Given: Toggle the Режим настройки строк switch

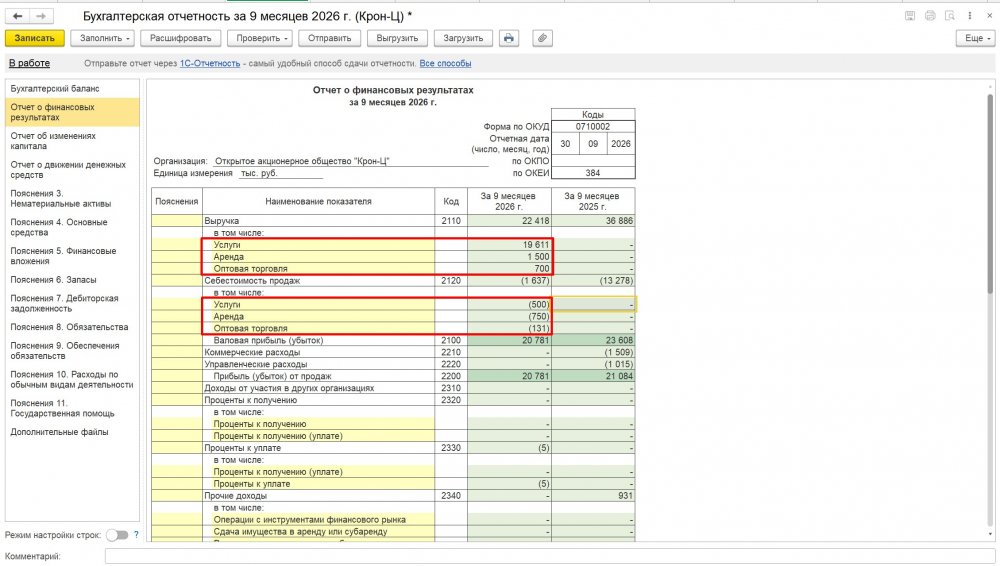Looking at the screenshot, I should (117, 535).
